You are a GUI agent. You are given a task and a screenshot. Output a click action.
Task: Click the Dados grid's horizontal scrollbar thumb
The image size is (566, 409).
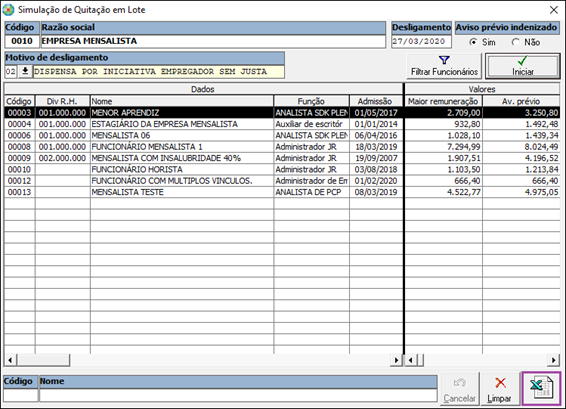43,360
